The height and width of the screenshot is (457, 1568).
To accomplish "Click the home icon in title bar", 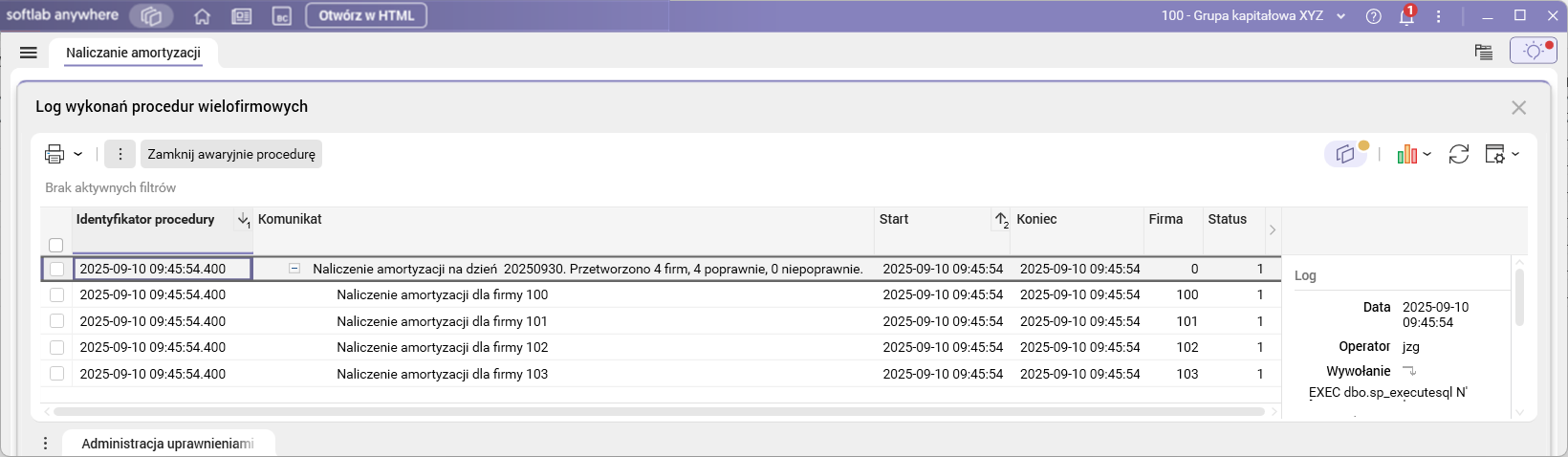I will [x=202, y=16].
